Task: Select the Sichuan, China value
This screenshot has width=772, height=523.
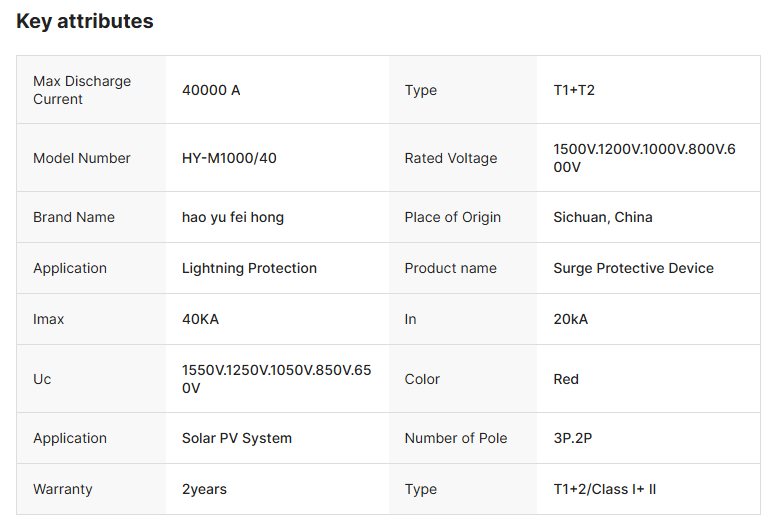Action: point(603,217)
